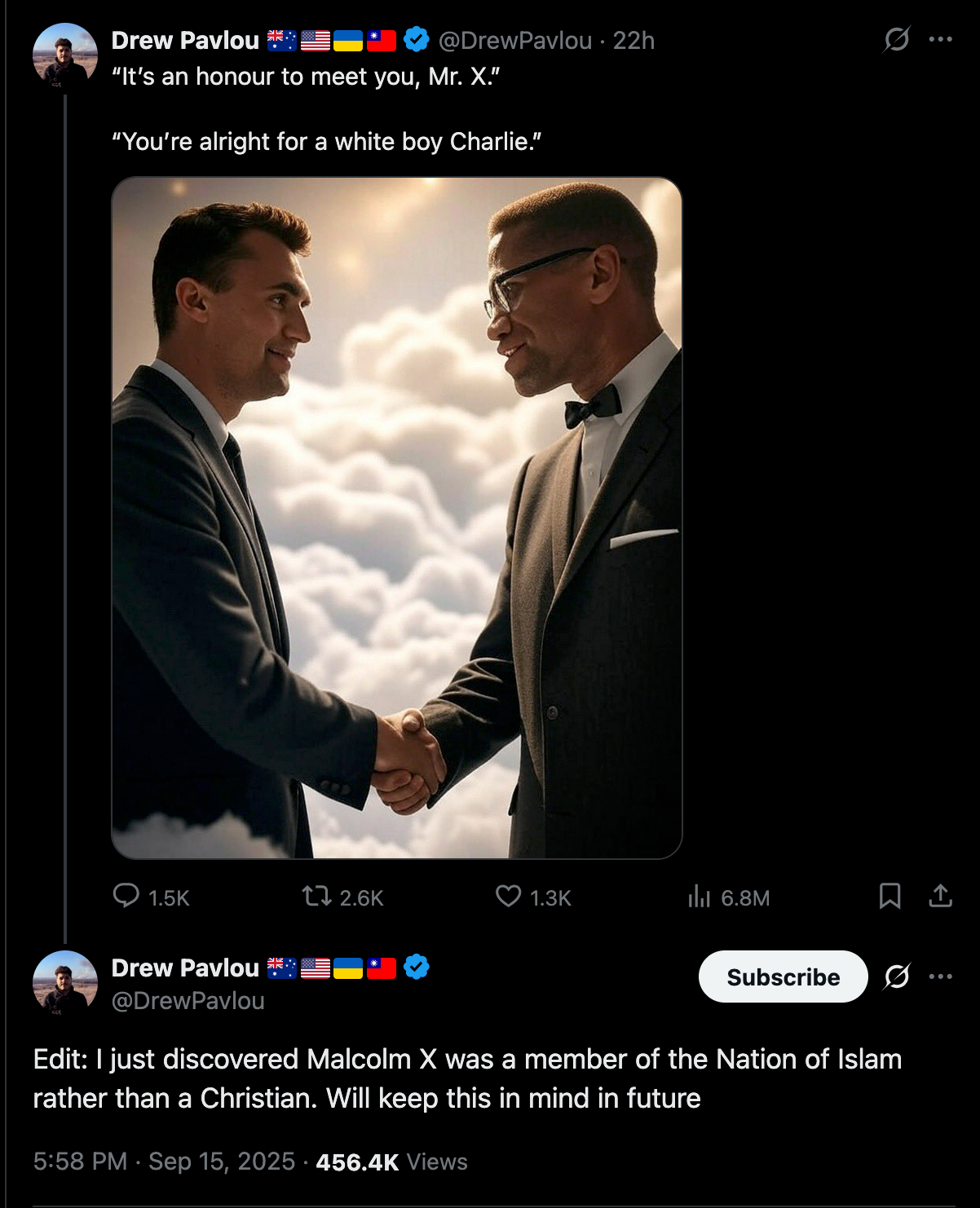Open more options menu beside Subscribe button
The width and height of the screenshot is (980, 1208).
pos(940,976)
